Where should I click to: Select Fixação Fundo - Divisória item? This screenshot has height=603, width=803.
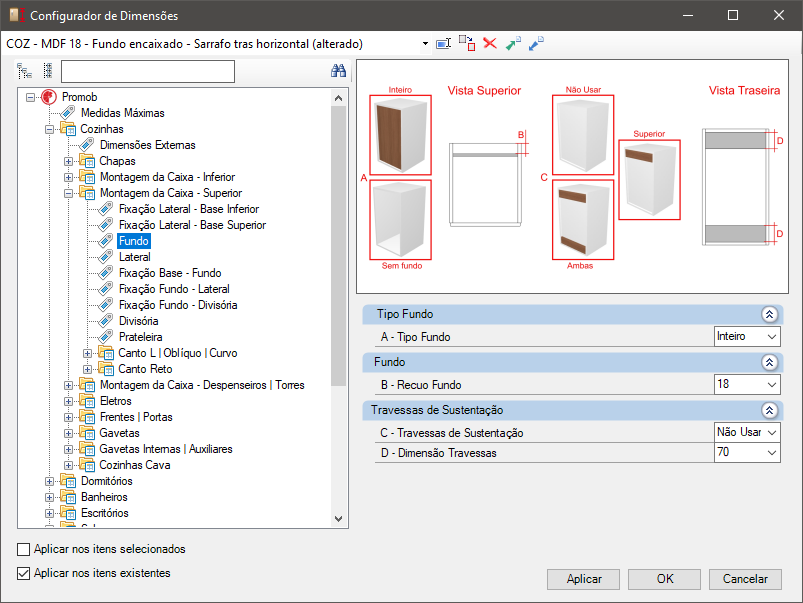click(178, 305)
